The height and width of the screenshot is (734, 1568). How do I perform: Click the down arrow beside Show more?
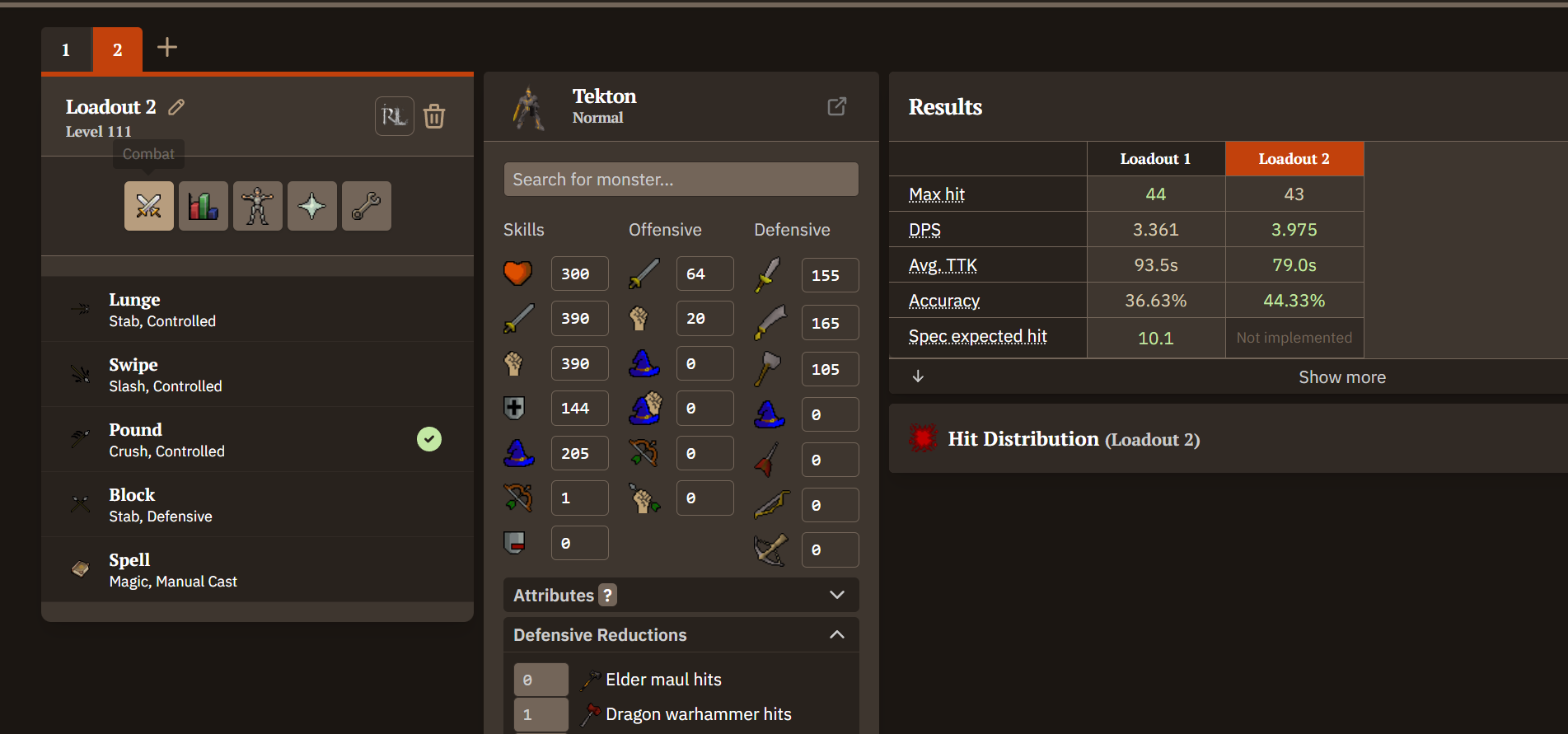point(918,376)
